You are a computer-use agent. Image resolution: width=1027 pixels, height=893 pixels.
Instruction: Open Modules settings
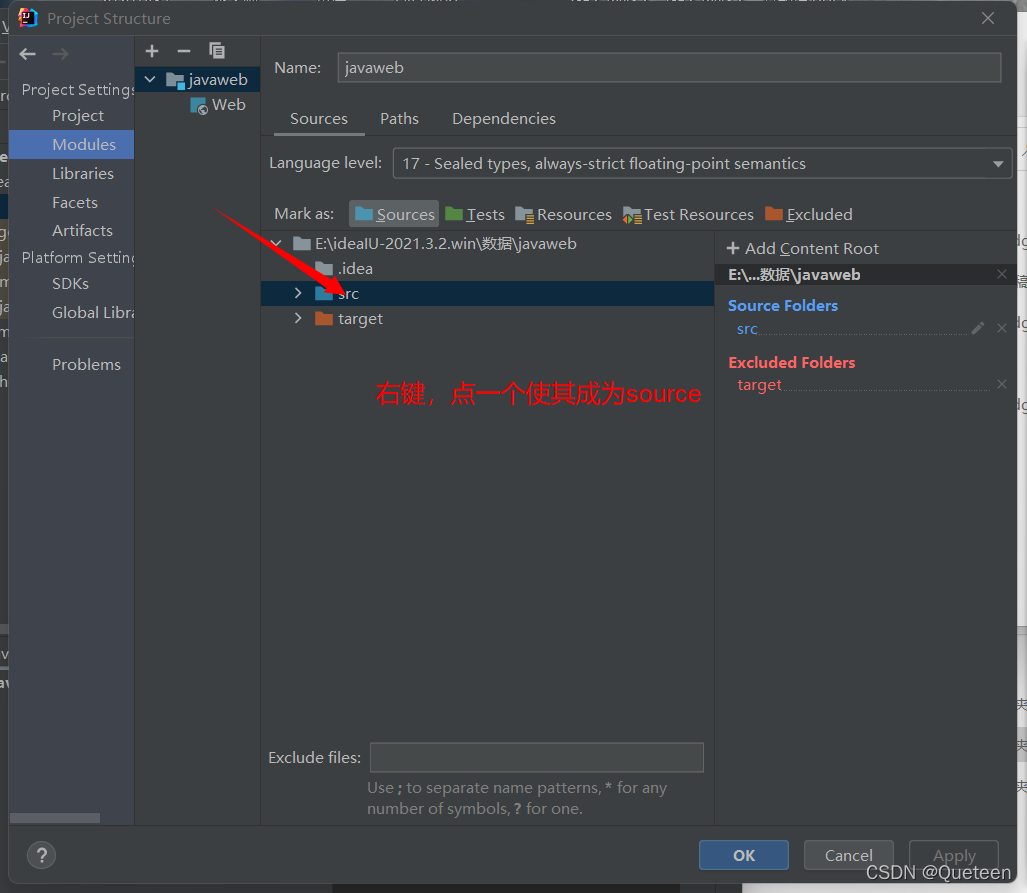pos(71,145)
